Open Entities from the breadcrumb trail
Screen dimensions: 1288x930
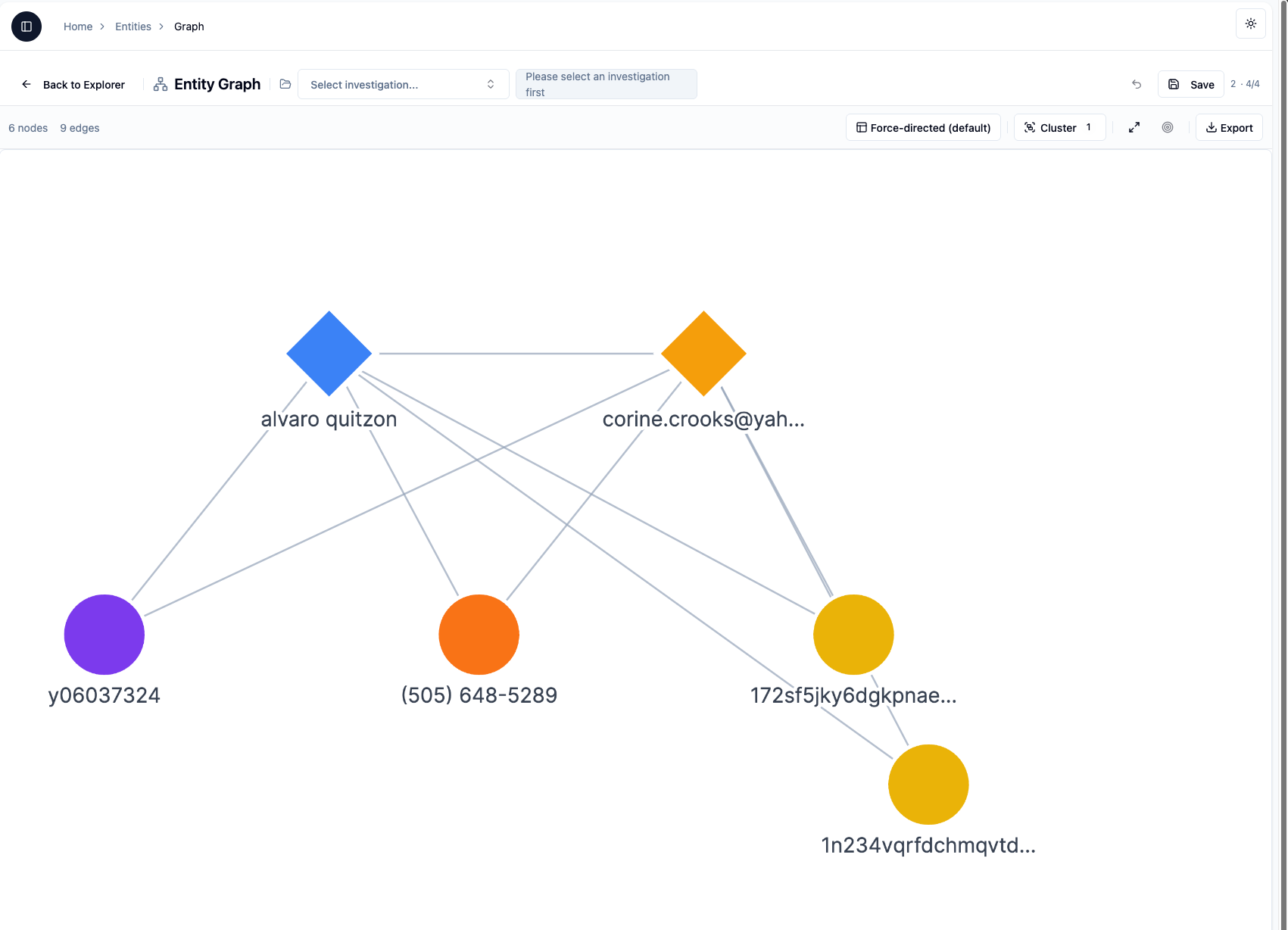(x=133, y=26)
